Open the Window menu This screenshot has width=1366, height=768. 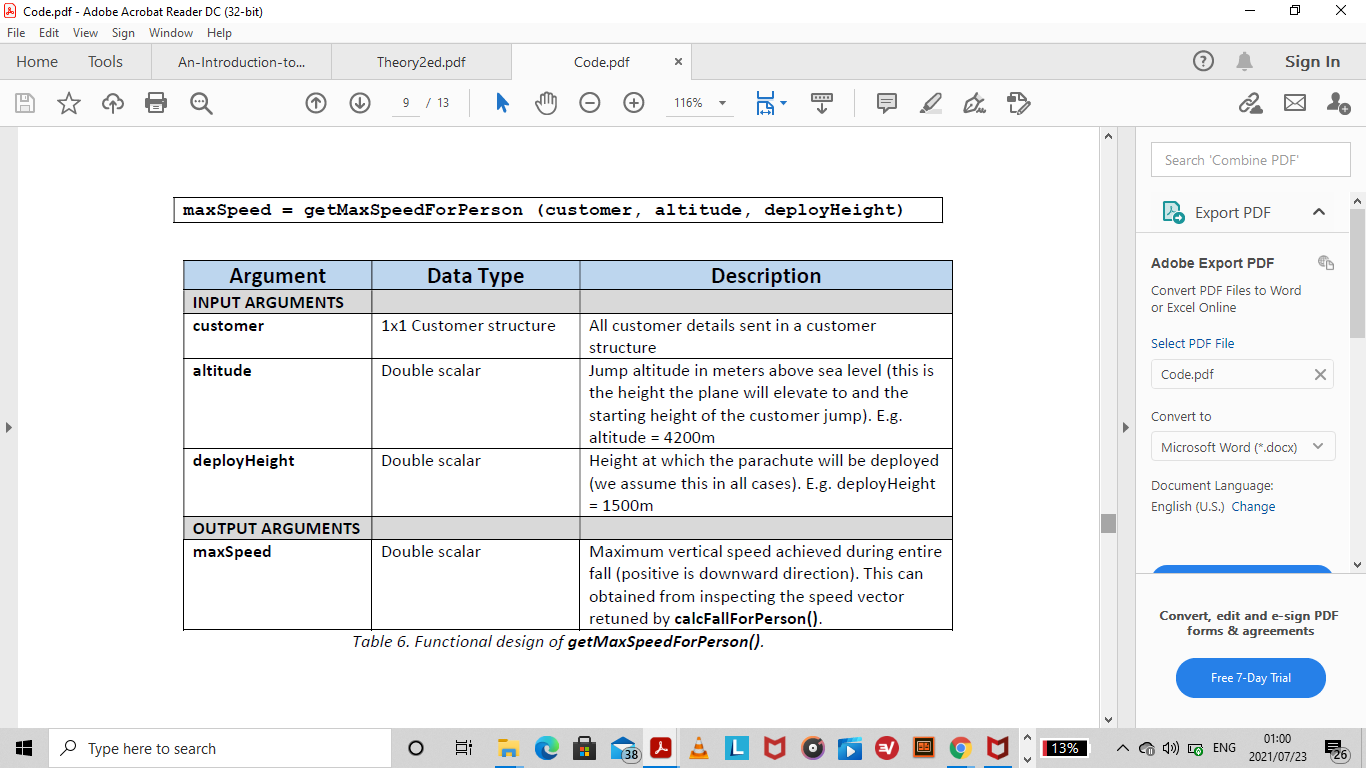click(x=171, y=33)
